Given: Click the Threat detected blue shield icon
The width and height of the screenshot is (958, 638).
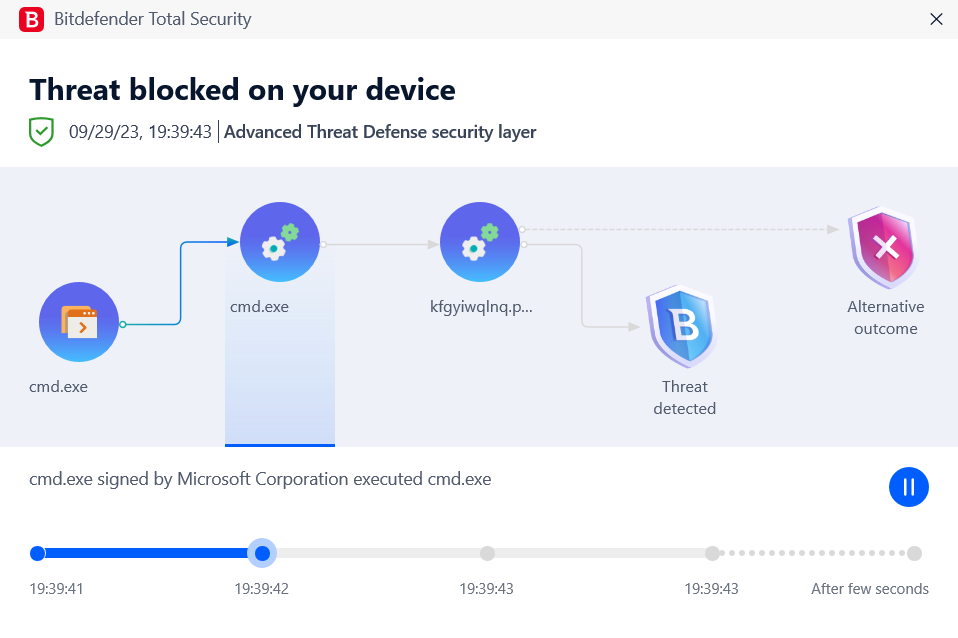Looking at the screenshot, I should point(683,326).
